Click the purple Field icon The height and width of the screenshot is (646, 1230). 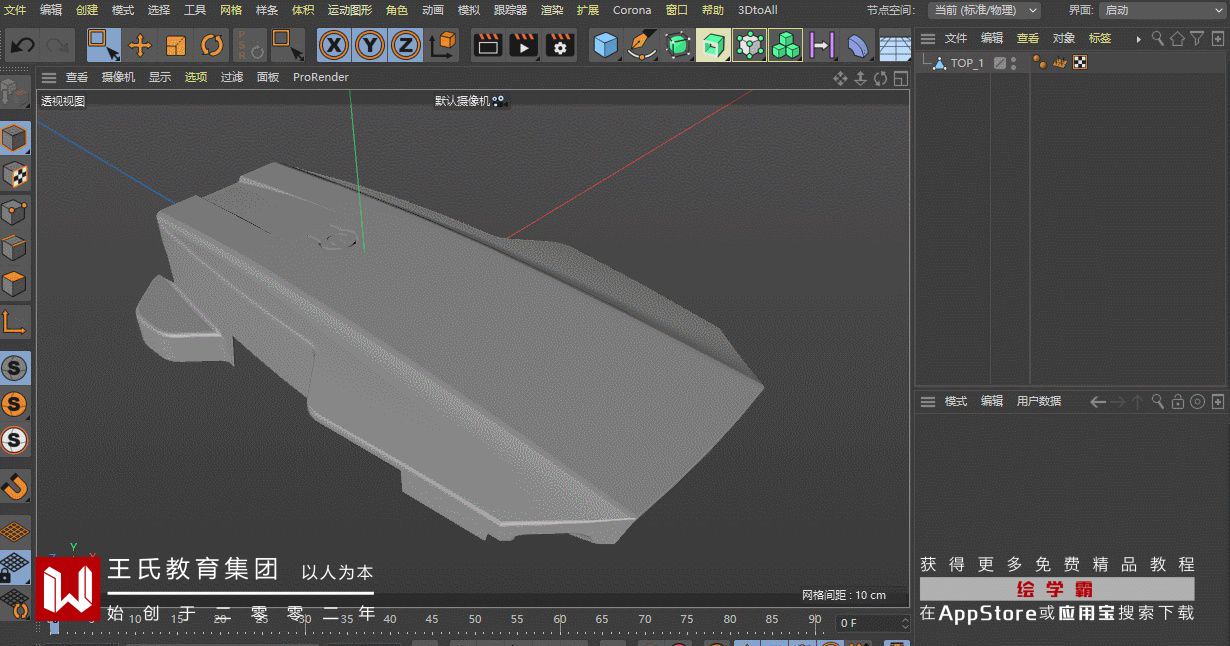[821, 45]
